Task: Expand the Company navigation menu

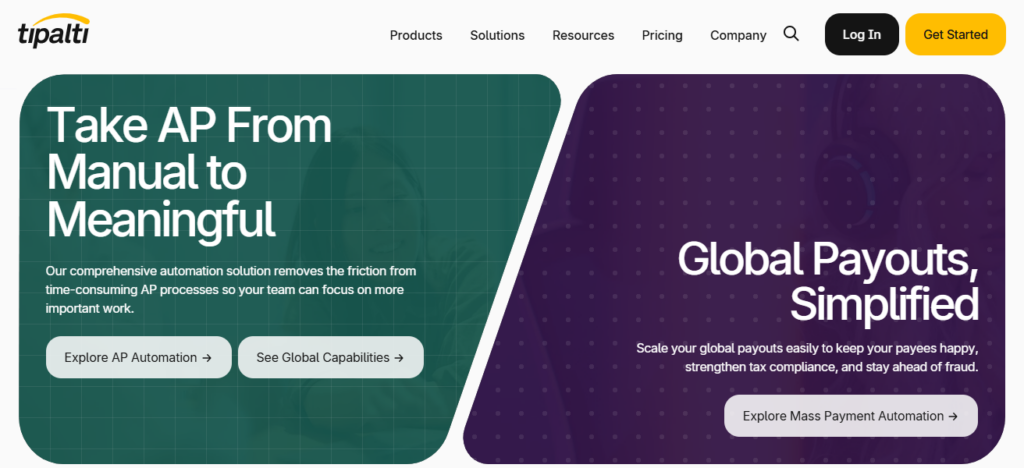Action: (738, 35)
